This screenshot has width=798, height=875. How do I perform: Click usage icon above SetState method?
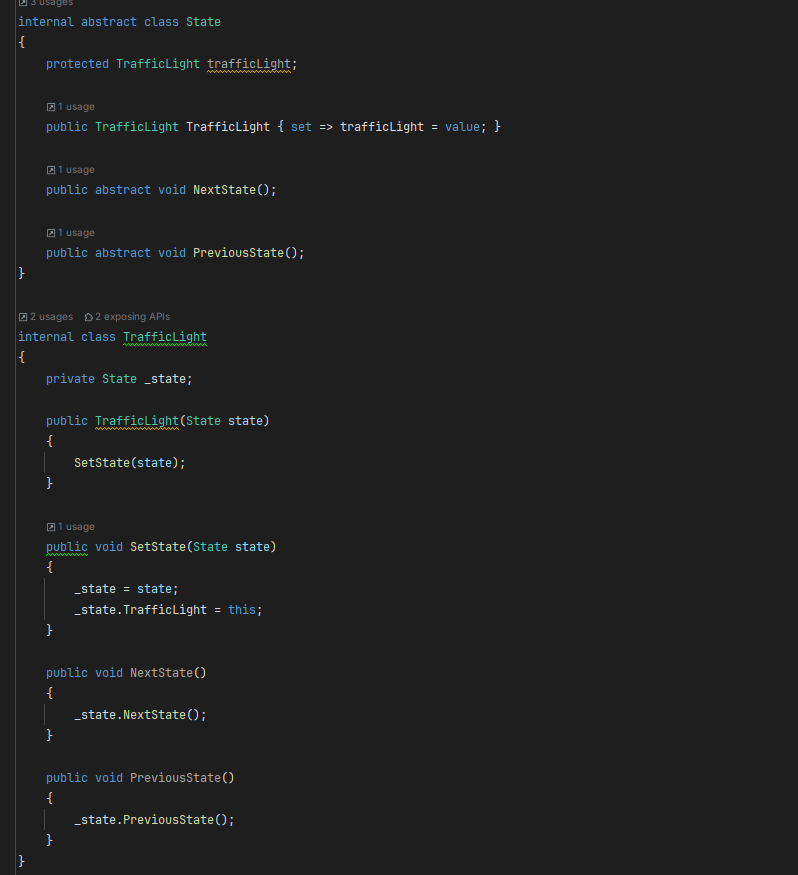pos(51,527)
